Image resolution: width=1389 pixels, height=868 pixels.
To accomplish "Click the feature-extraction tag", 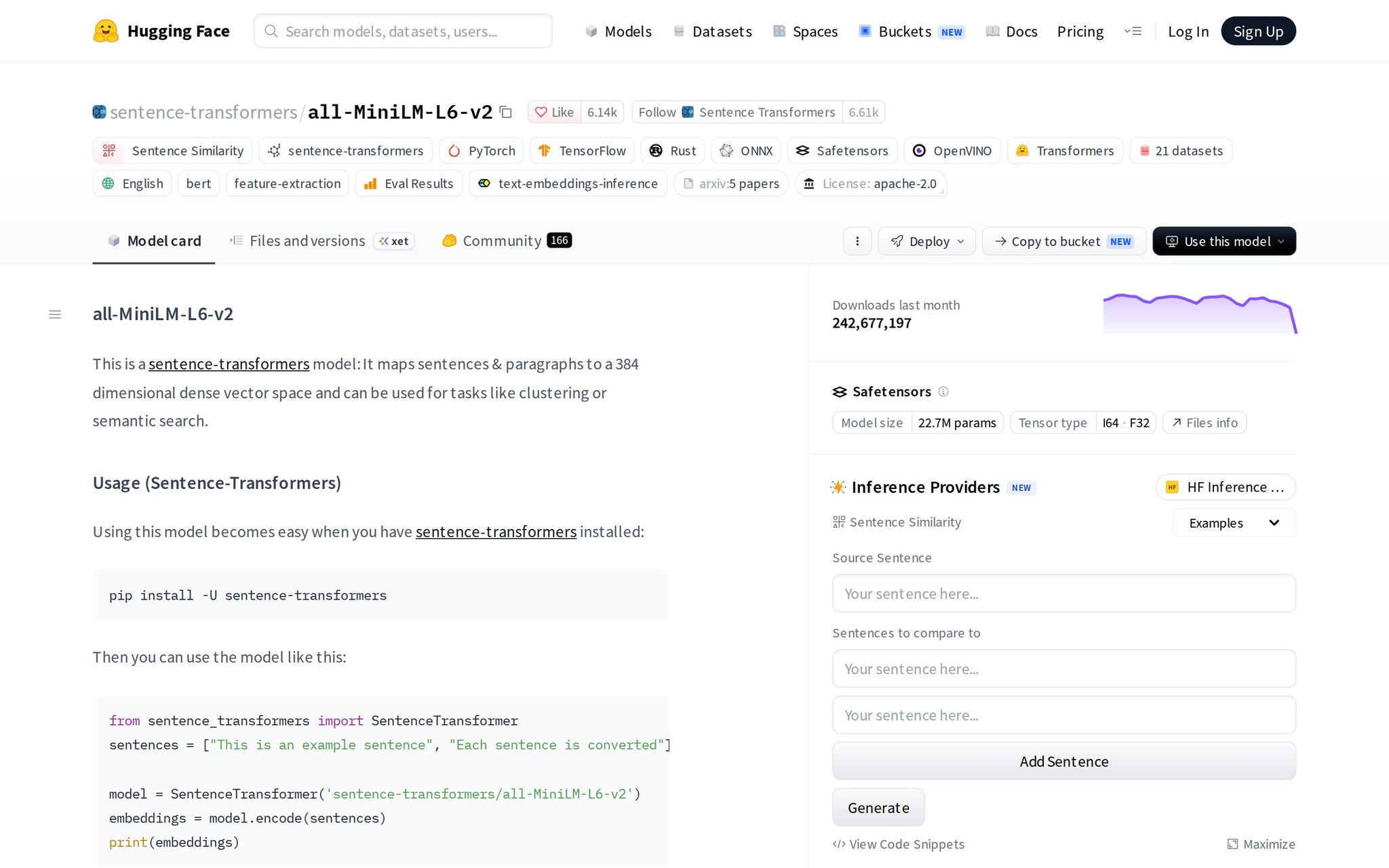I will (288, 183).
